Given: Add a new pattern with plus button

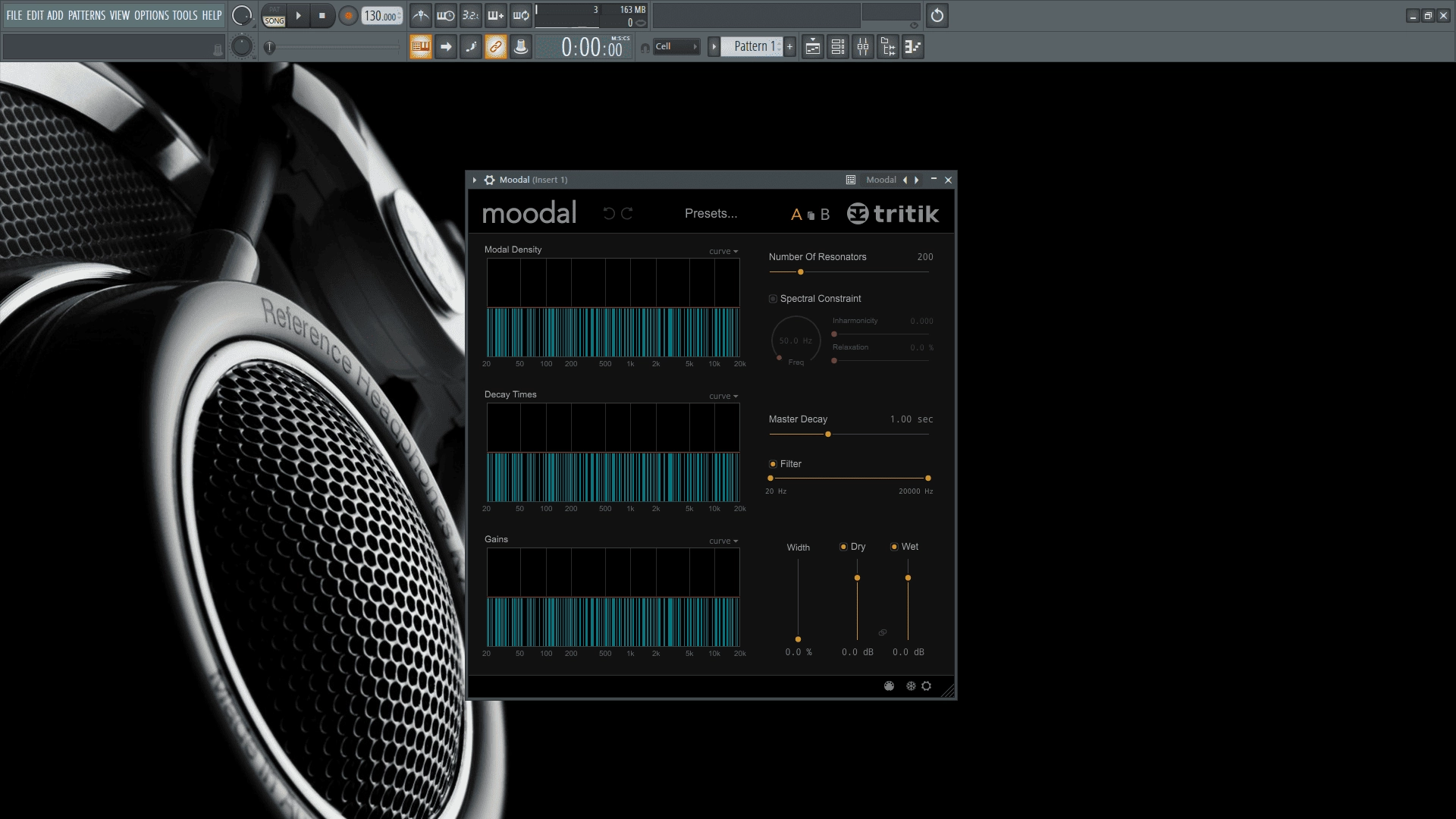Looking at the screenshot, I should (789, 47).
